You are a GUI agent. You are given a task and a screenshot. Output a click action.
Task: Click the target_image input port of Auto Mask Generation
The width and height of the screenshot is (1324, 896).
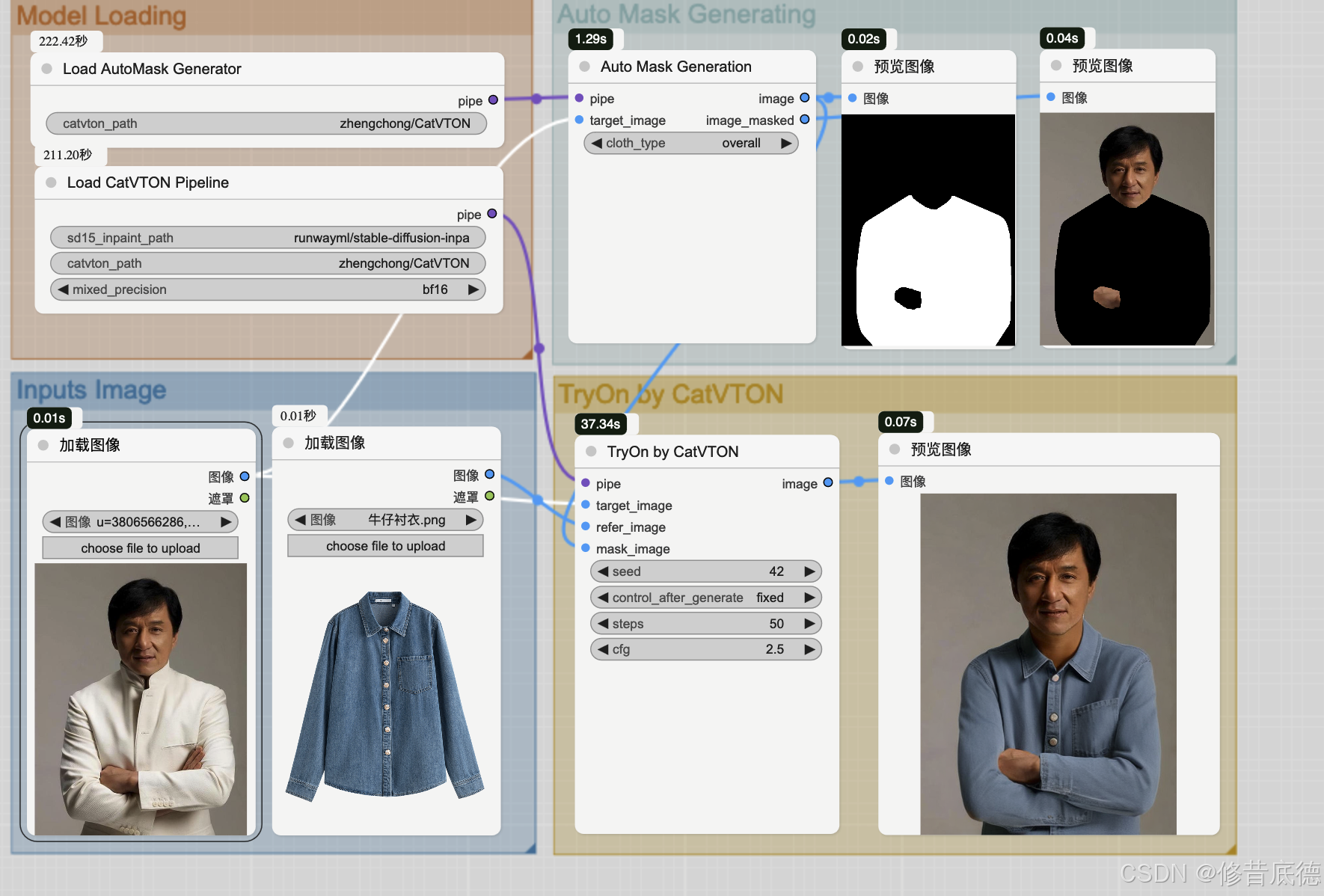coord(579,120)
